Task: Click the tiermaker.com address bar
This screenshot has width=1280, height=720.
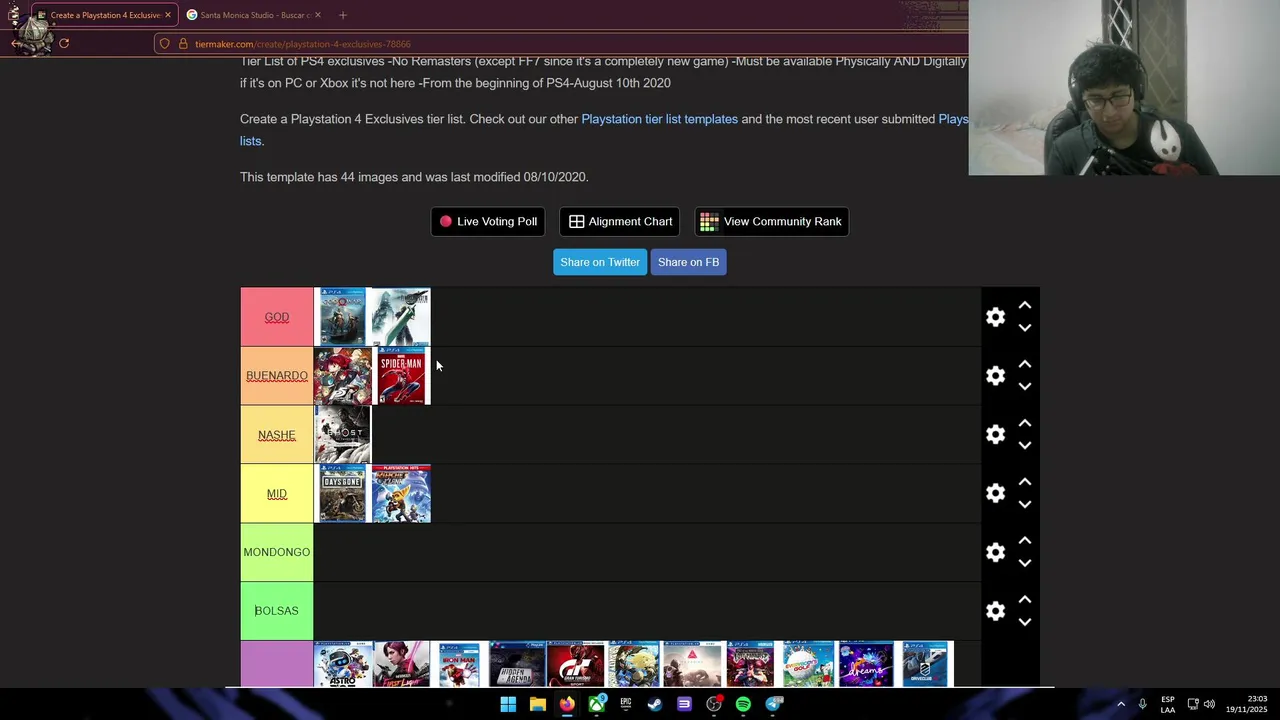Action: click(x=560, y=44)
